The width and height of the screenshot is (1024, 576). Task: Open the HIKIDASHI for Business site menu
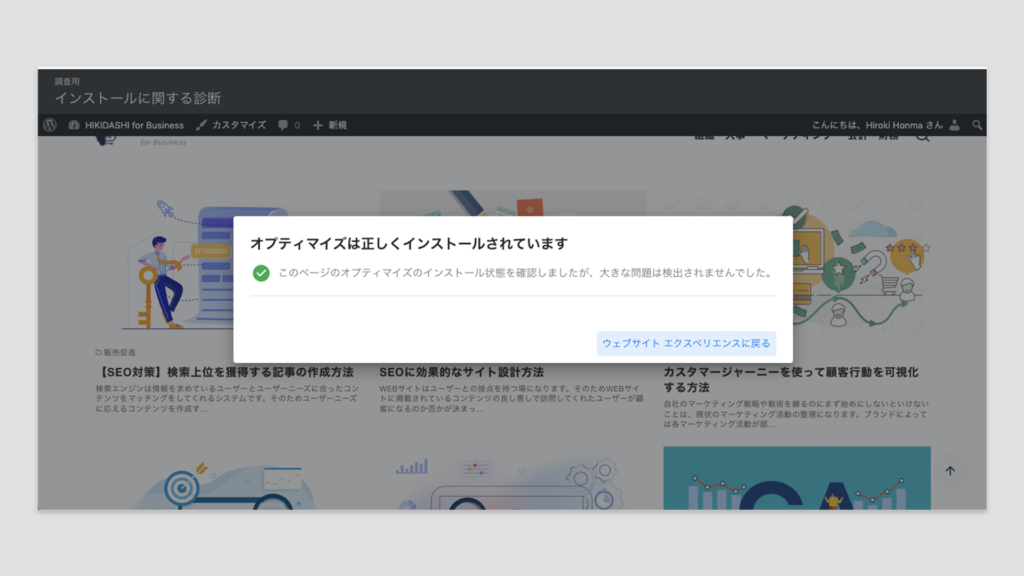(135, 125)
